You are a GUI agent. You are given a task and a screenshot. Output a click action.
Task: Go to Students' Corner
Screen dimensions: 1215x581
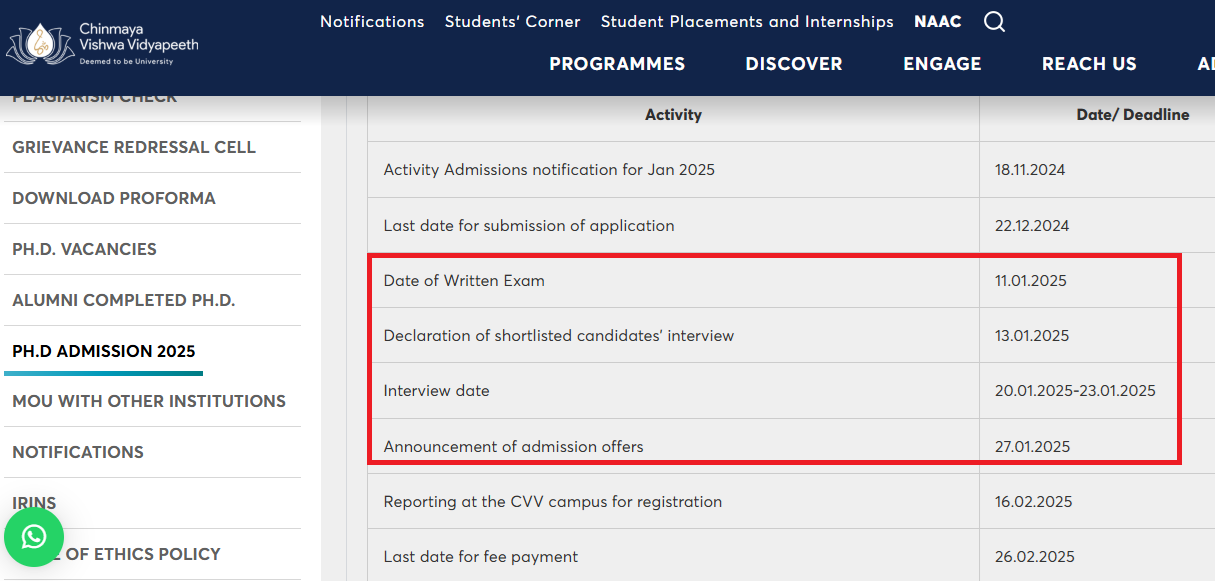click(512, 22)
